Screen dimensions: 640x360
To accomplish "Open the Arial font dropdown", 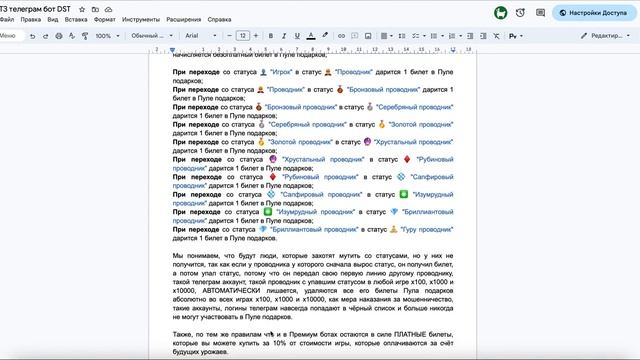I will click(201, 36).
